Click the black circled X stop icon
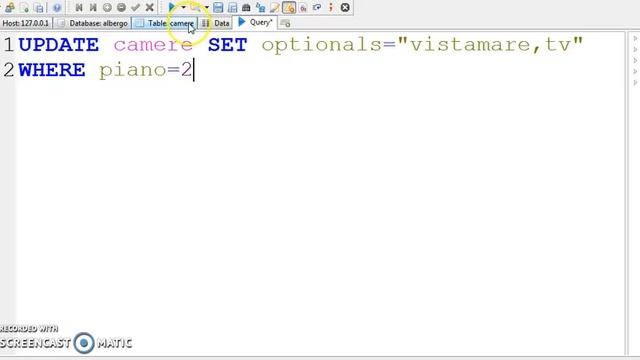Image resolution: width=640 pixels, height=360 pixels. click(345, 7)
